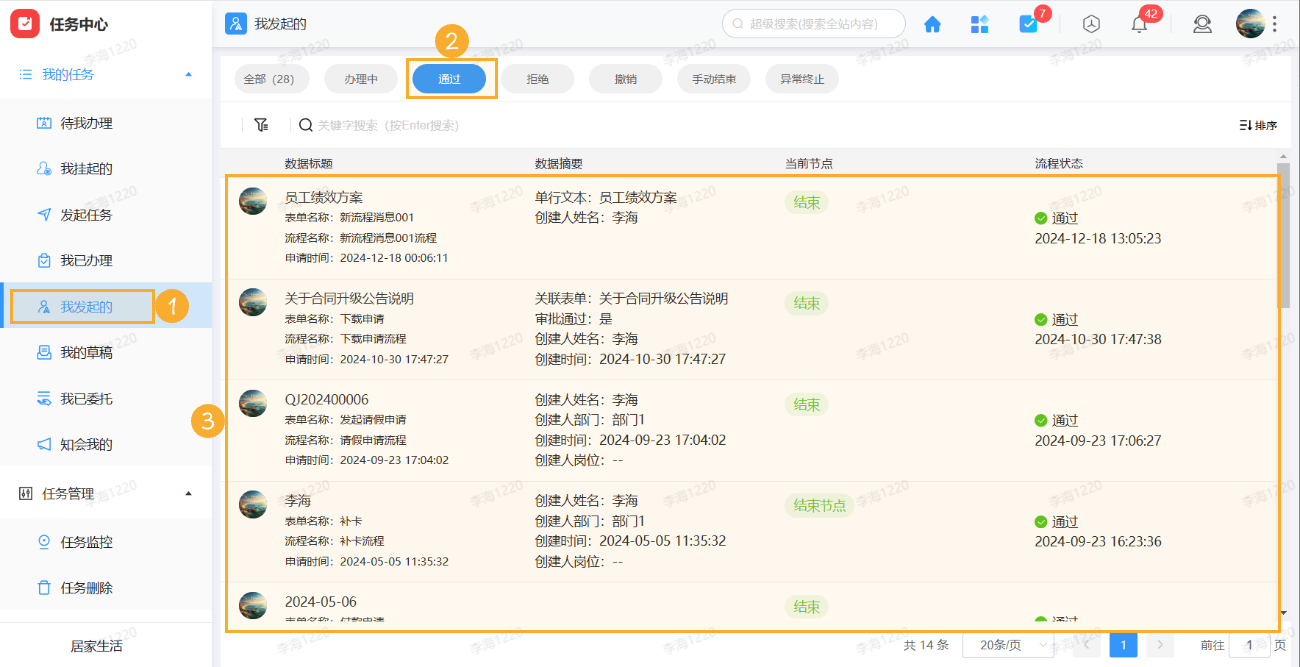Open the time/history hexagon icon
The height and width of the screenshot is (667, 1300).
click(1090, 24)
